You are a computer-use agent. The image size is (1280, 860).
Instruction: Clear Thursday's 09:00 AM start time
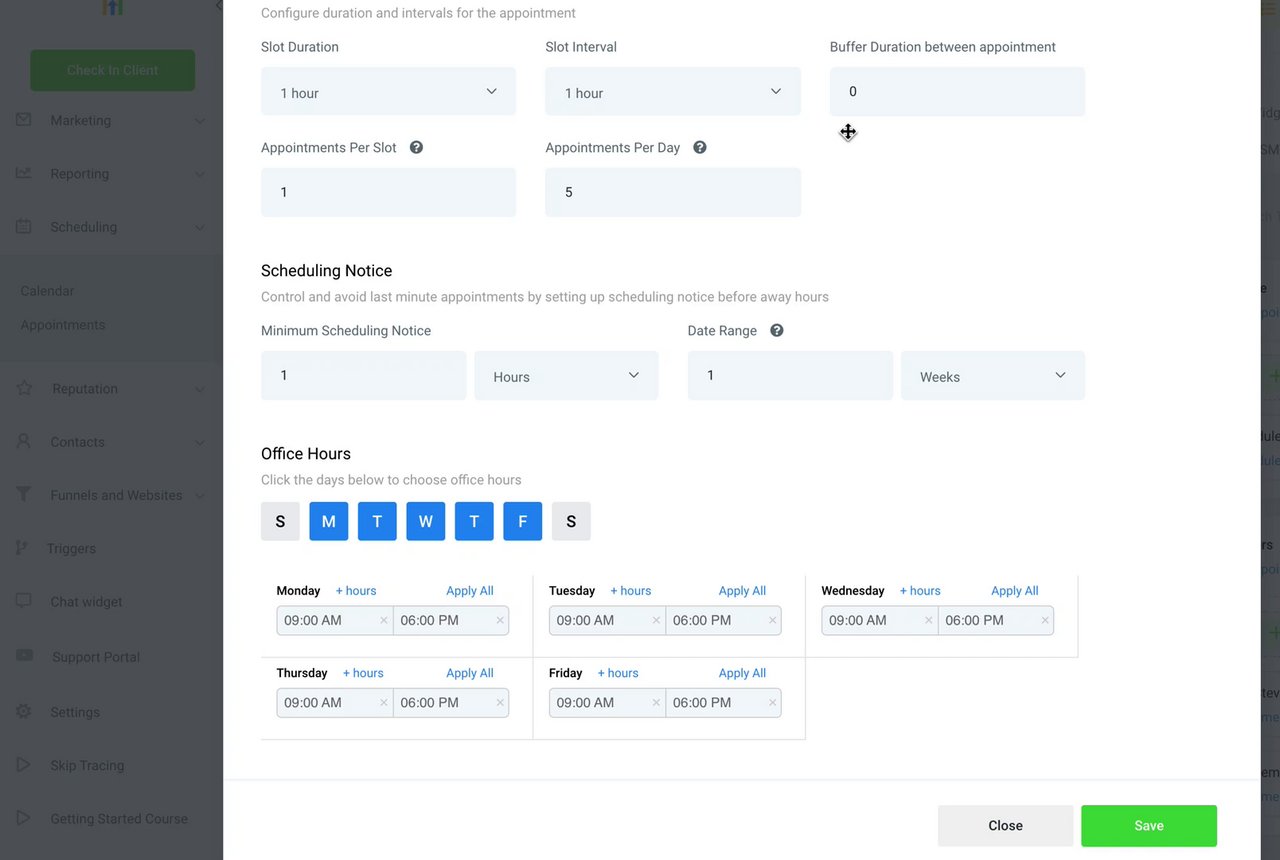[384, 703]
